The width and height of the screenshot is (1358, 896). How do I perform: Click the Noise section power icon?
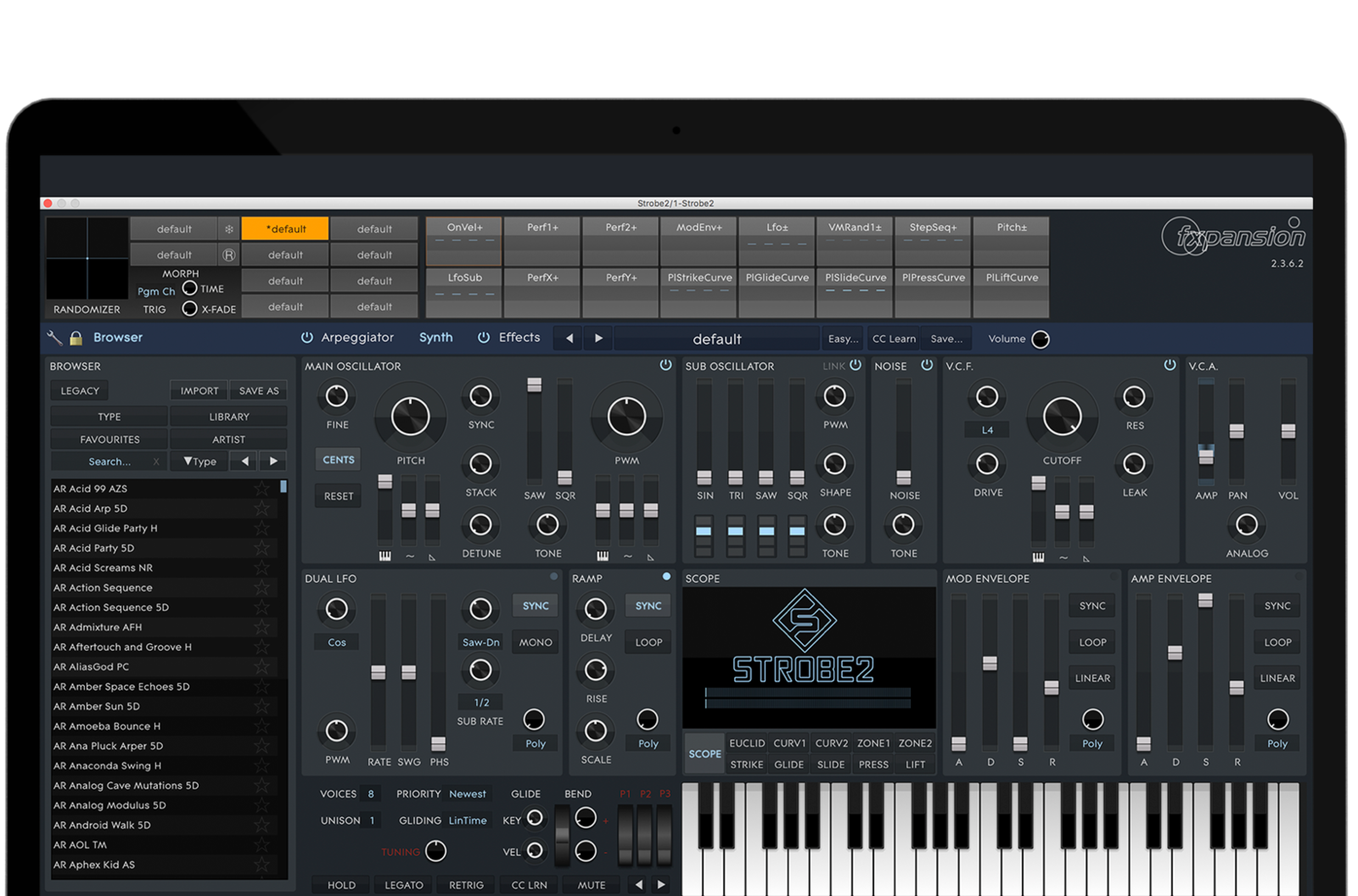click(x=926, y=365)
